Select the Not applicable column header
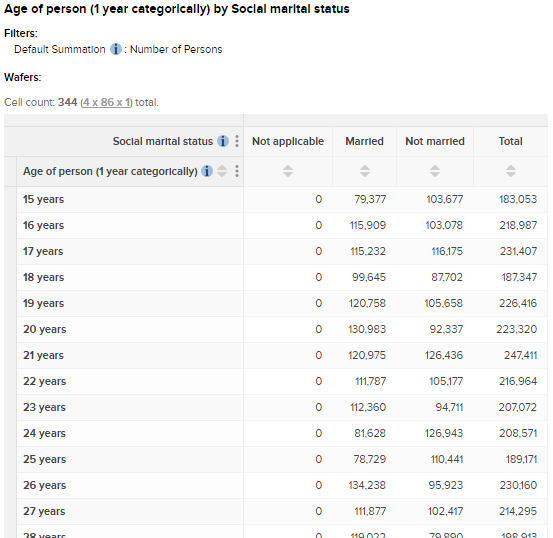Screen dimensions: 553x538 pyautogui.click(x=288, y=141)
